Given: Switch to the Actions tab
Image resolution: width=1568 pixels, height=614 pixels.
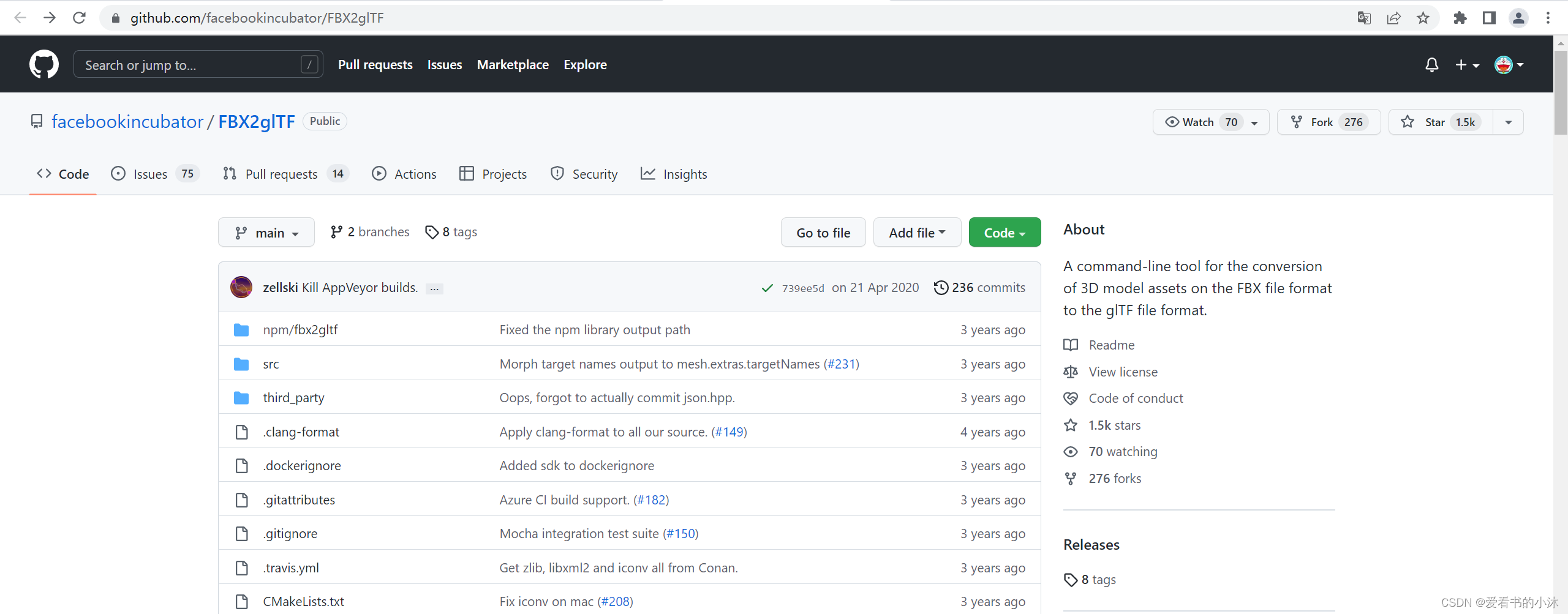Looking at the screenshot, I should click(x=404, y=174).
